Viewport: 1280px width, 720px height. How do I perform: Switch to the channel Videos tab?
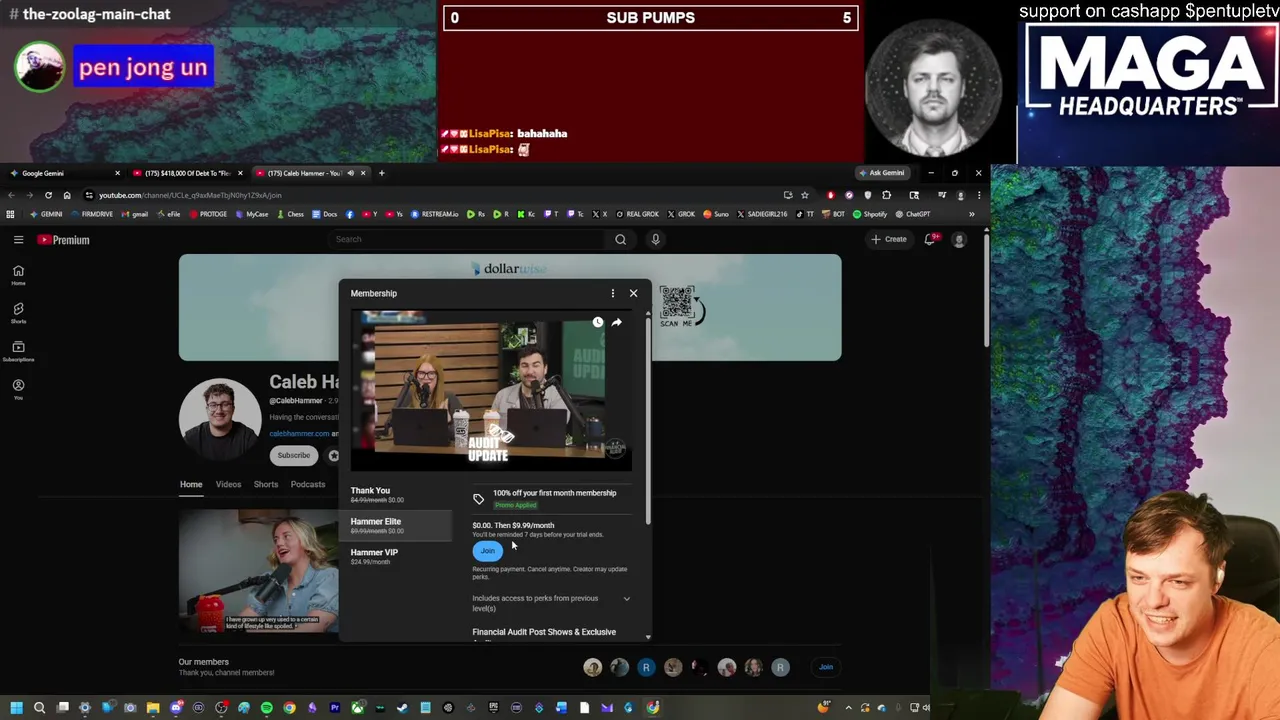point(228,484)
